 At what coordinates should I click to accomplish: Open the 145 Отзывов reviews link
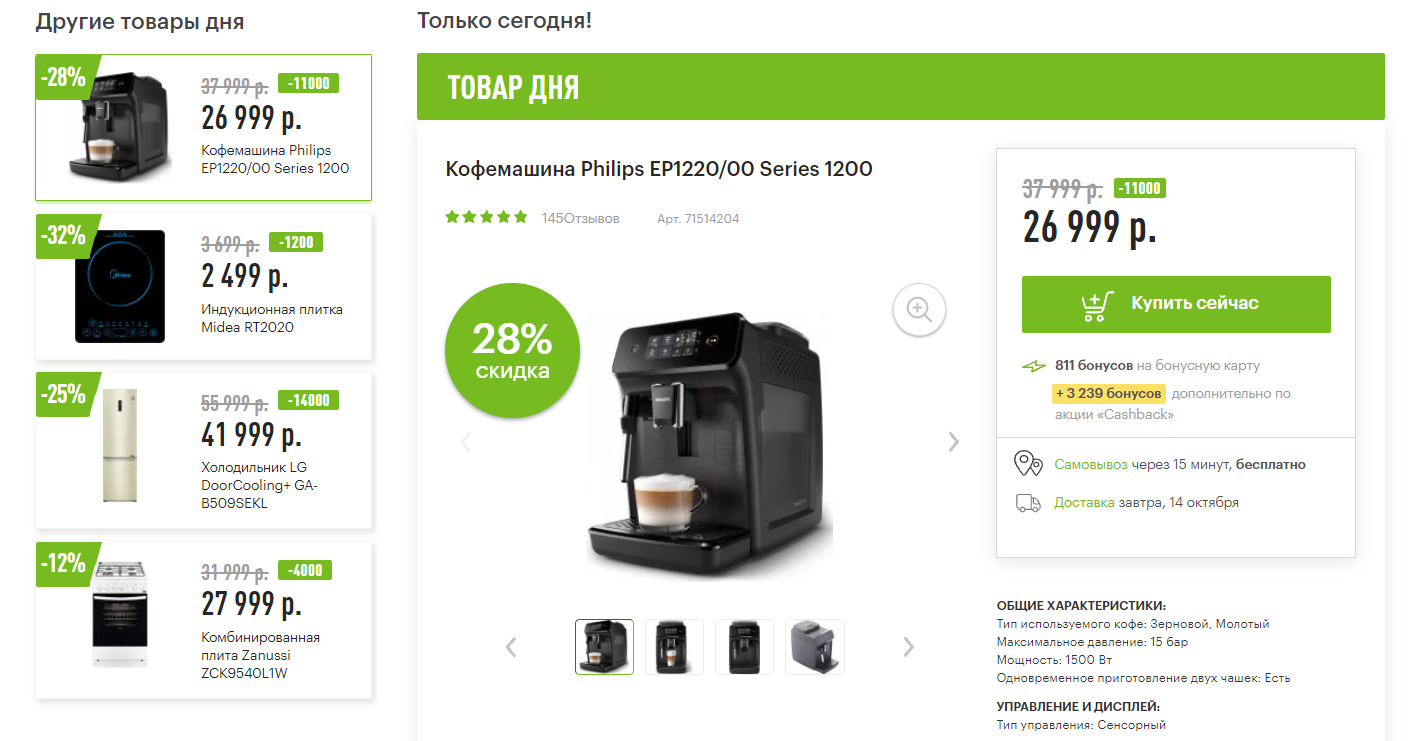coord(581,218)
